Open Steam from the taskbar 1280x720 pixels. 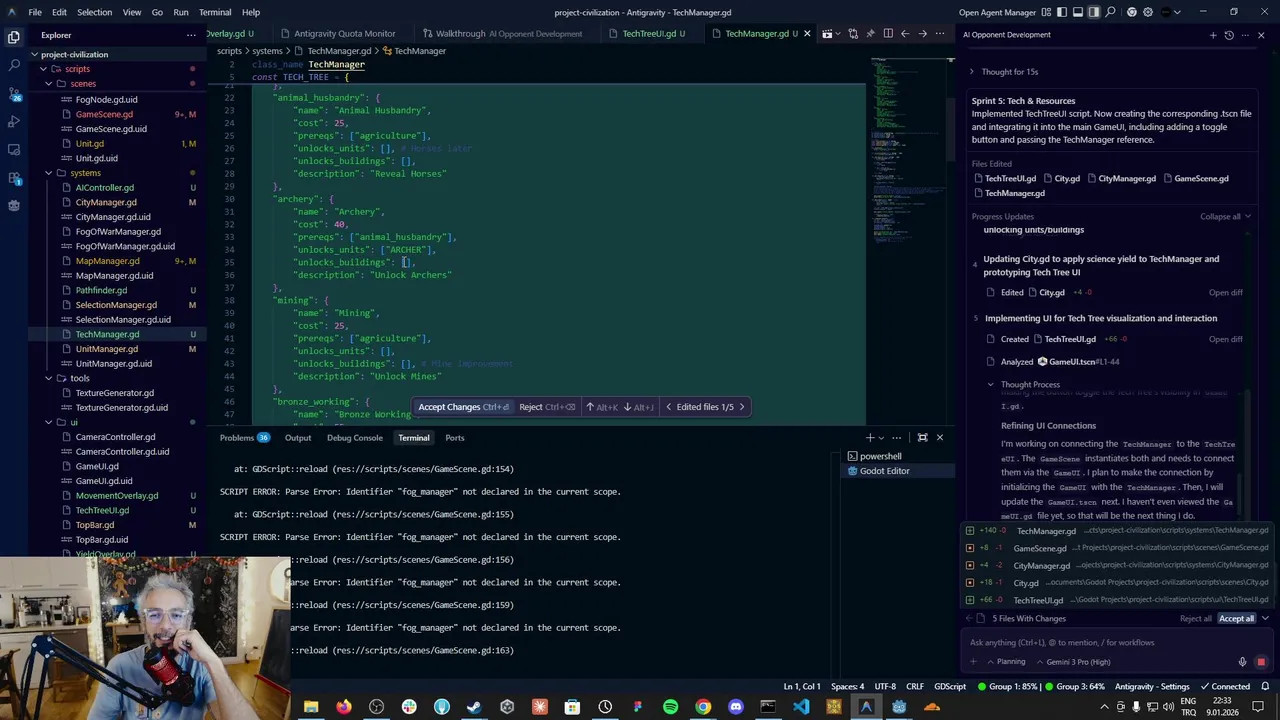pos(474,707)
